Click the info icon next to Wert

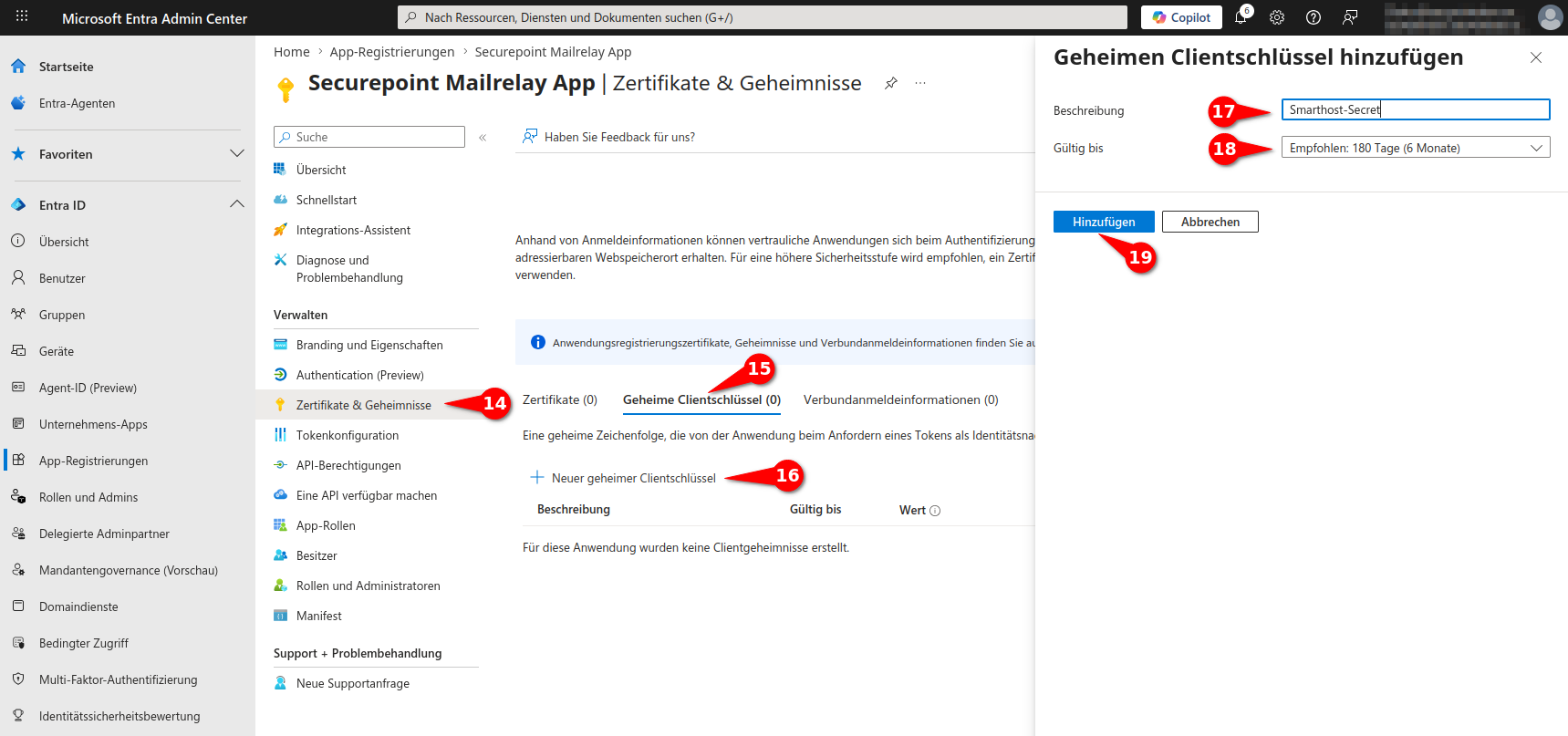pyautogui.click(x=935, y=511)
